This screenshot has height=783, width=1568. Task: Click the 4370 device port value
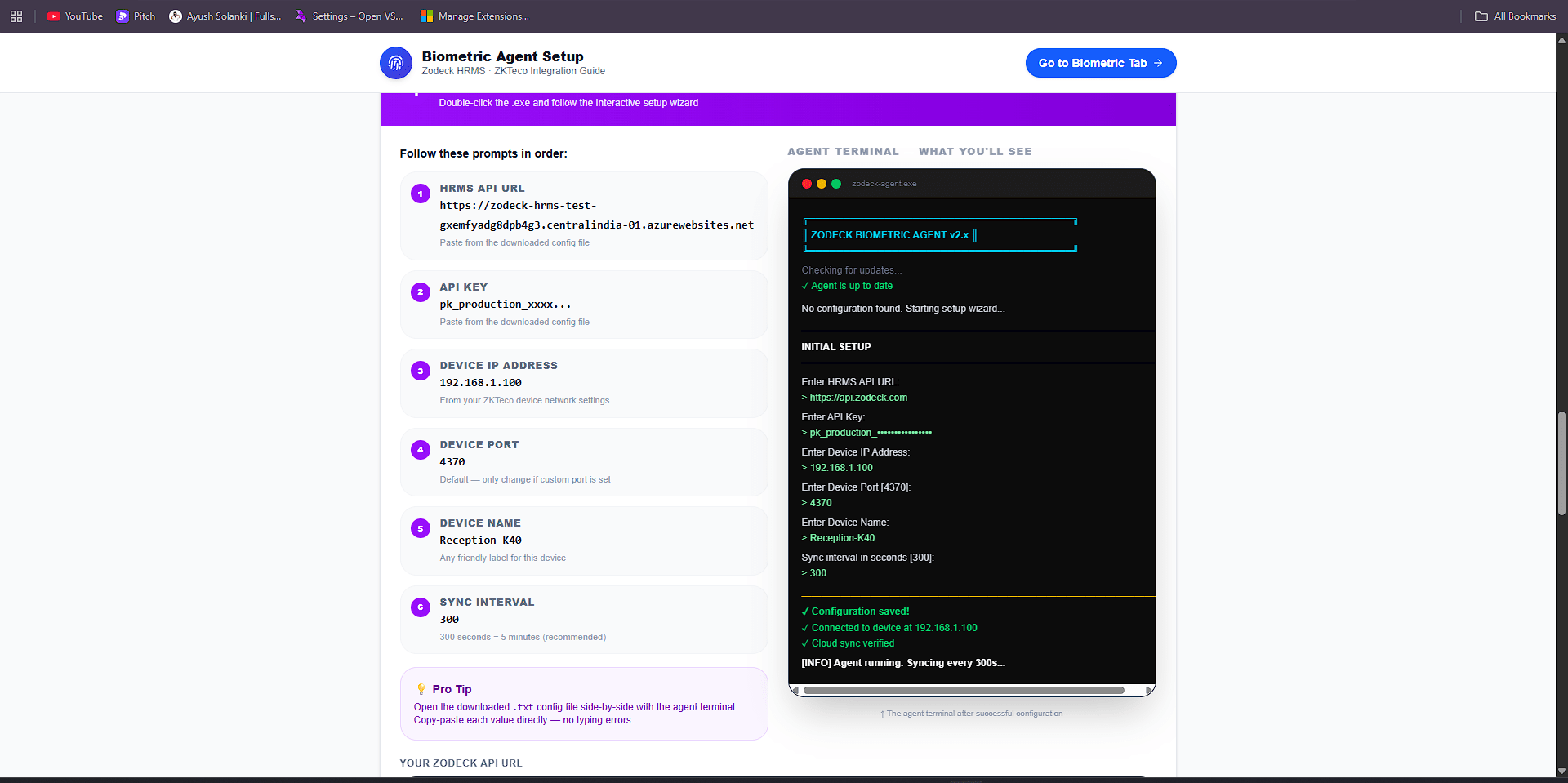coord(452,462)
